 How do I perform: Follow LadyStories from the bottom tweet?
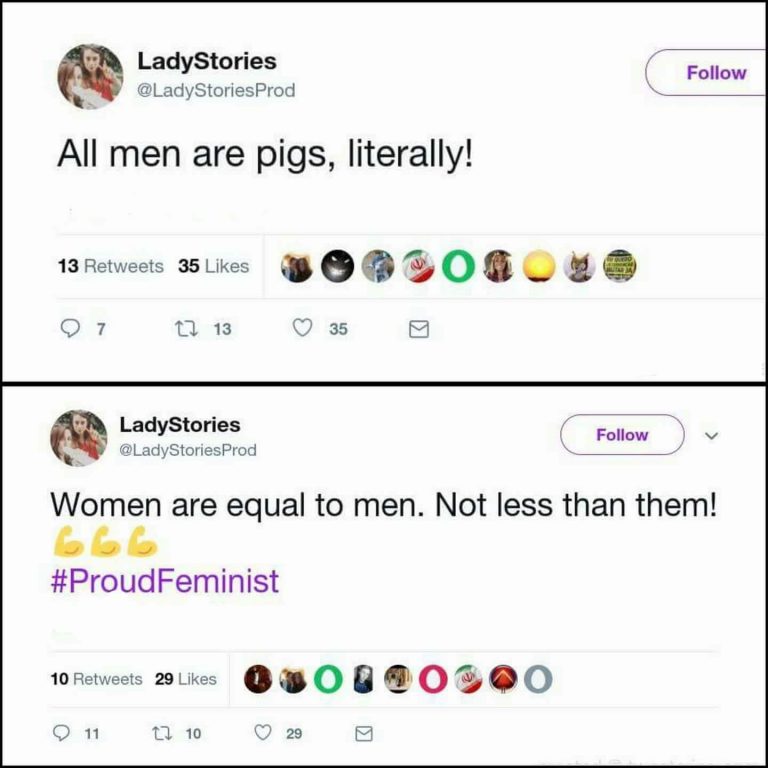622,435
